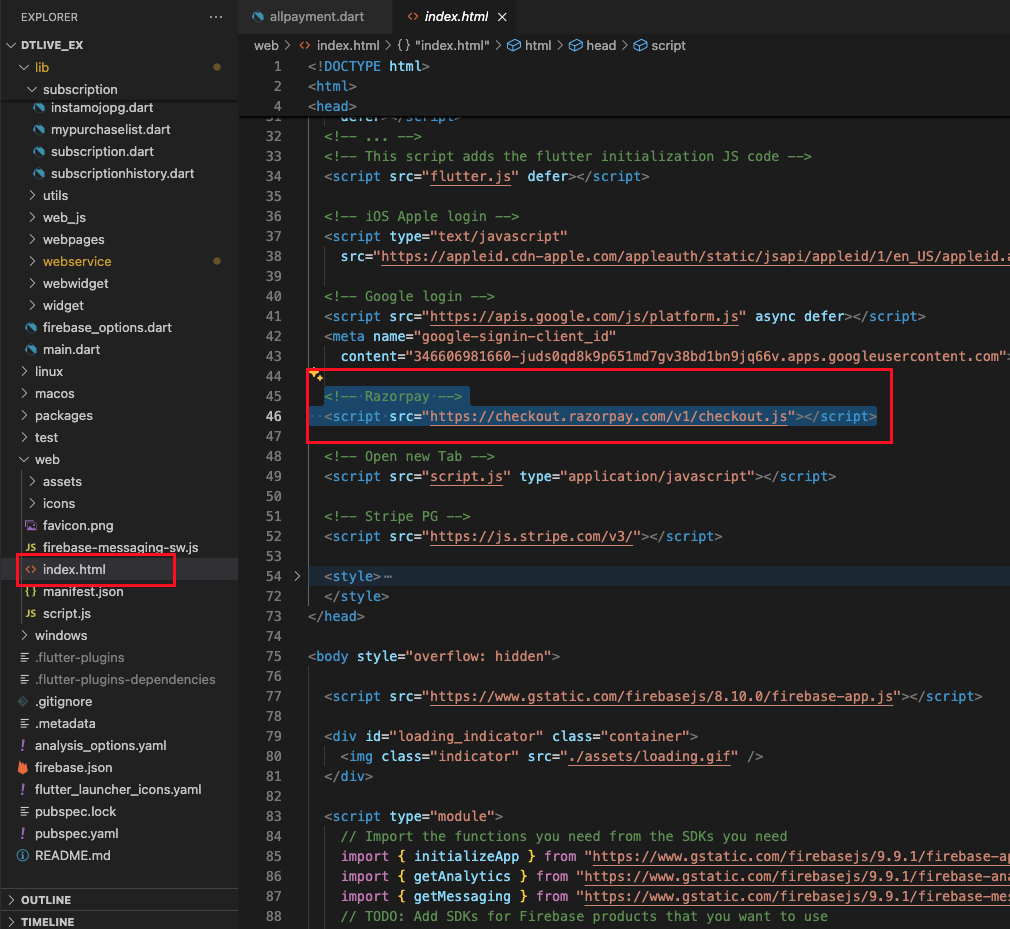Expand the assets folder
This screenshot has height=929, width=1010.
(32, 481)
